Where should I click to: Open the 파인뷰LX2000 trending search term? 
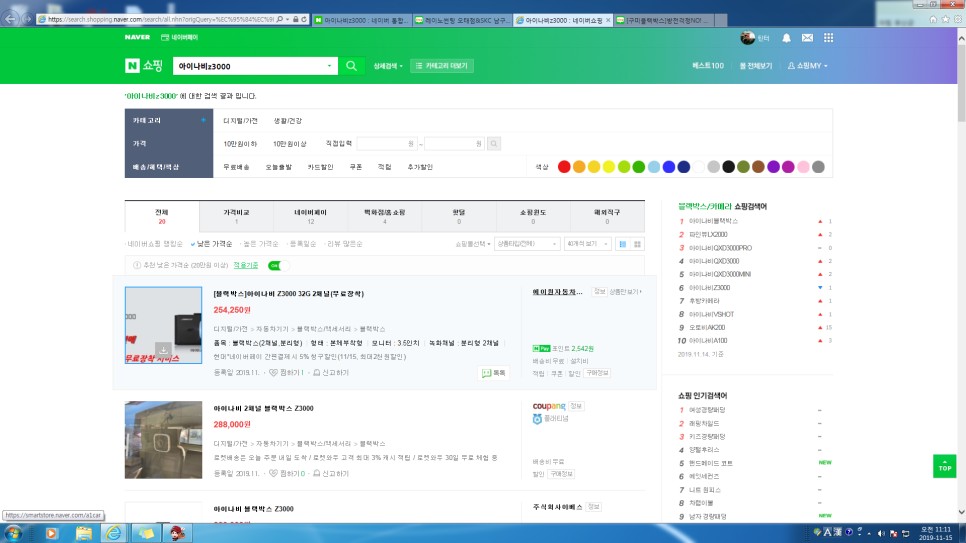708,234
